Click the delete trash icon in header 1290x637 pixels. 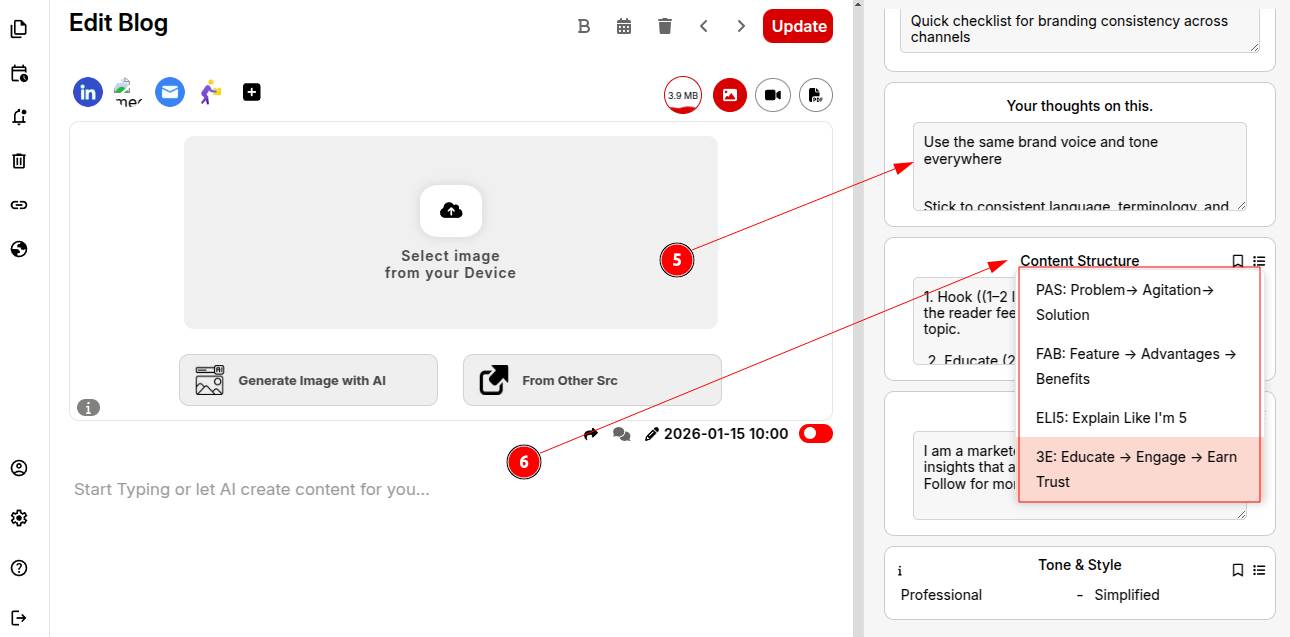click(x=665, y=26)
